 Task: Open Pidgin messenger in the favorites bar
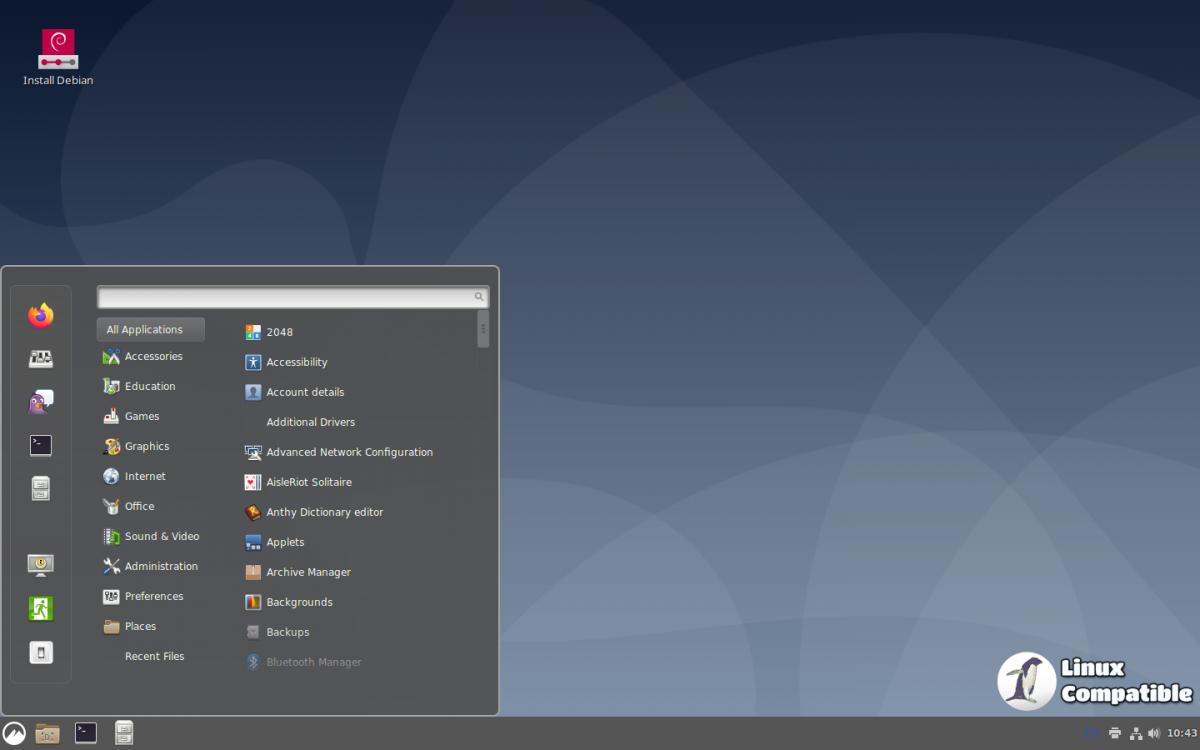[41, 402]
